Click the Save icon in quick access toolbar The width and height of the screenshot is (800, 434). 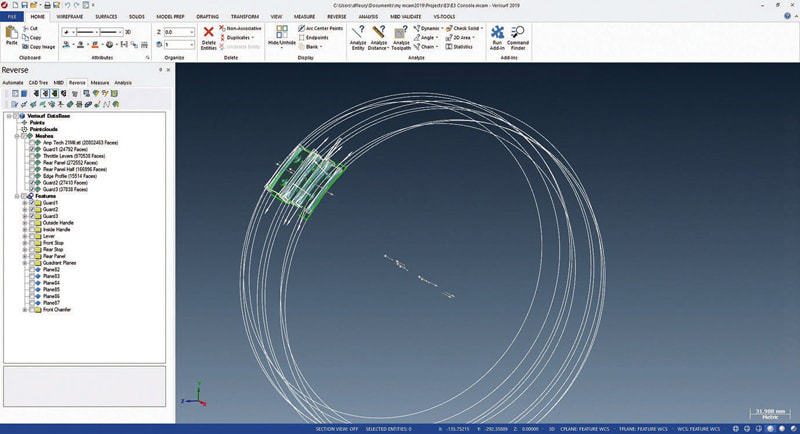tap(24, 5)
